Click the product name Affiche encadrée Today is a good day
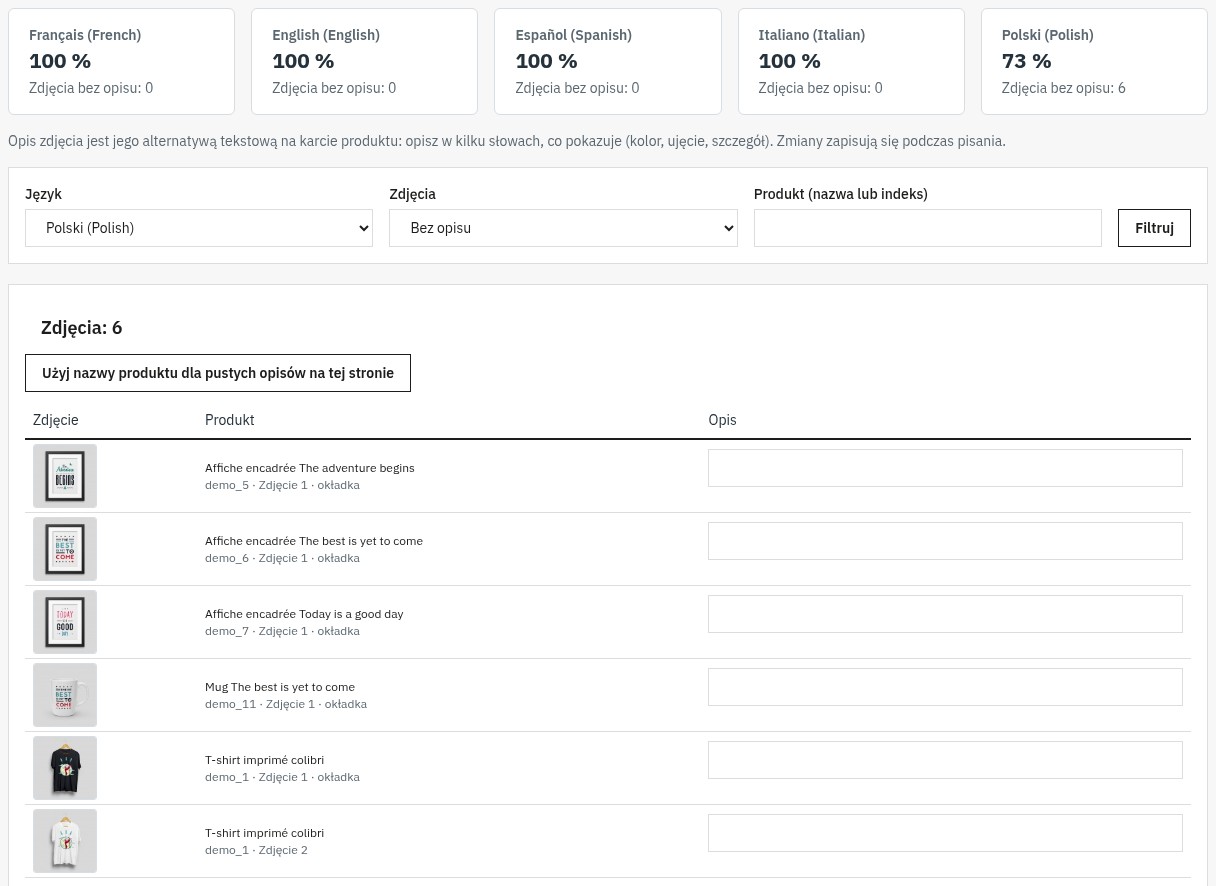The width and height of the screenshot is (1216, 886). [304, 614]
